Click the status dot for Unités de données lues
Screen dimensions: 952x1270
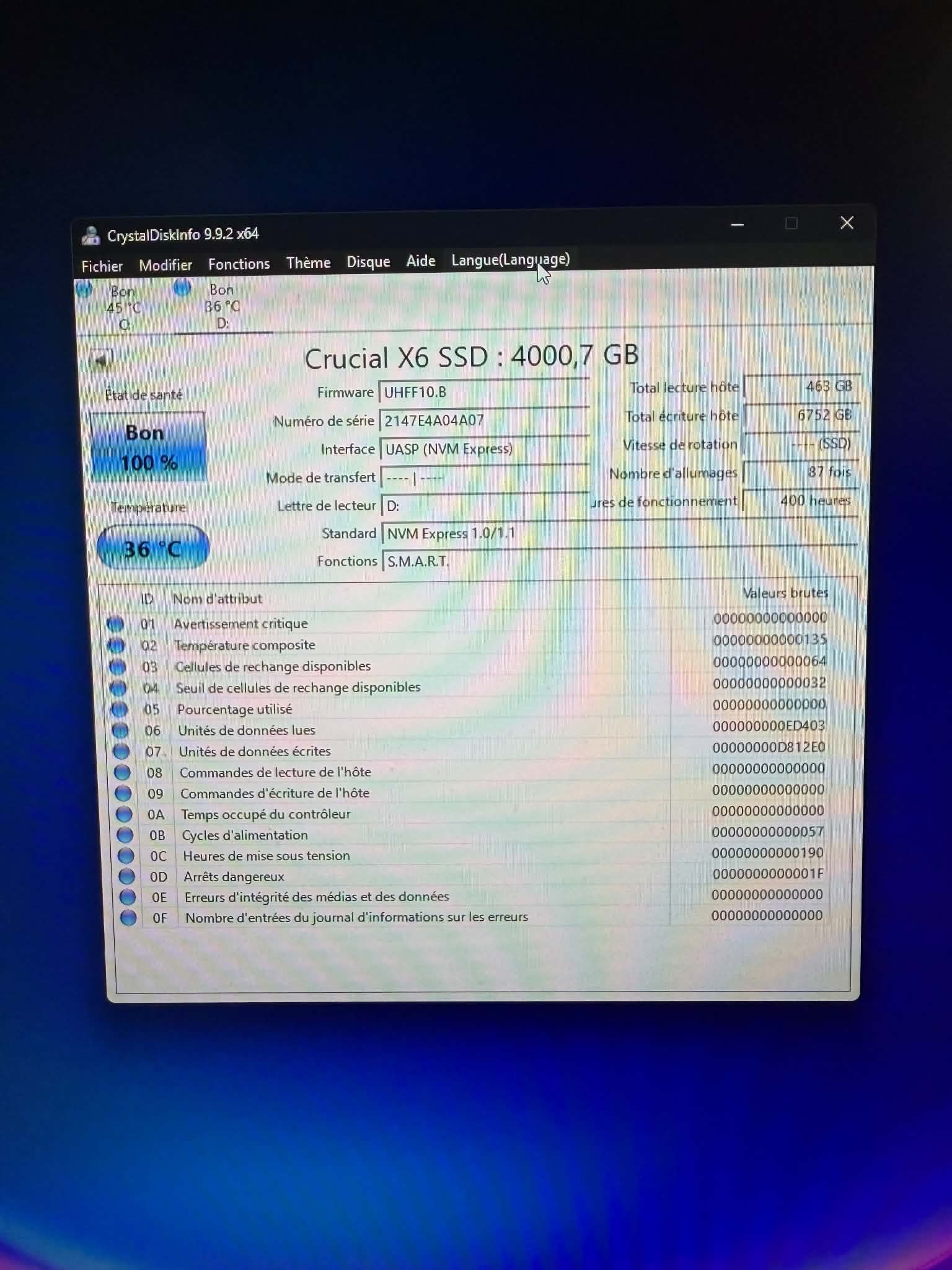coord(120,730)
